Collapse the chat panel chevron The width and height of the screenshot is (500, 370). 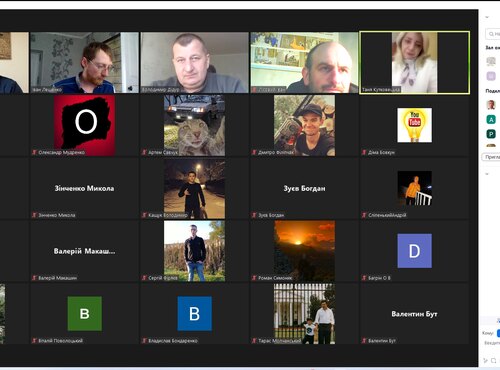click(487, 174)
